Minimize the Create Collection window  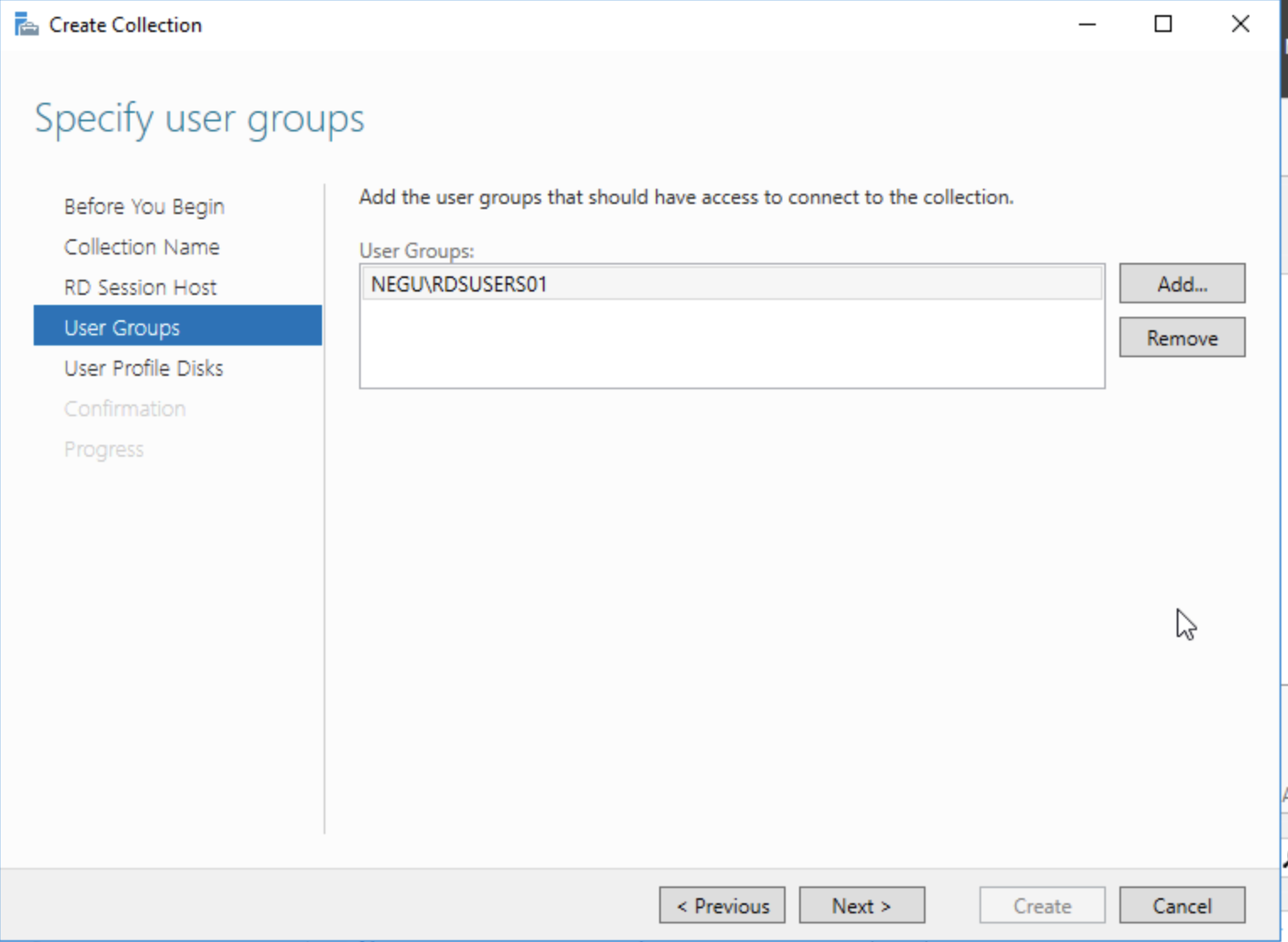[1087, 24]
